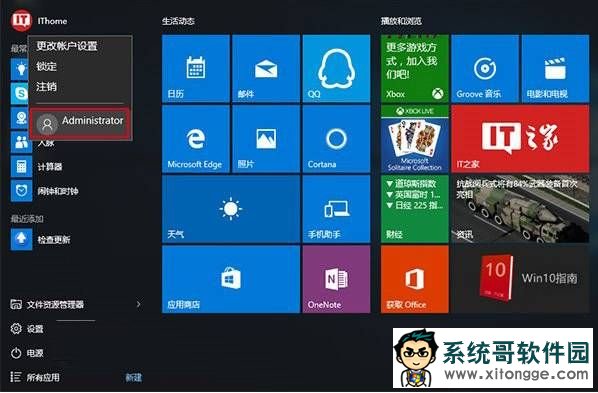598x393 pixels.
Task: Open the Photos (照片) tile
Action: pyautogui.click(x=266, y=139)
